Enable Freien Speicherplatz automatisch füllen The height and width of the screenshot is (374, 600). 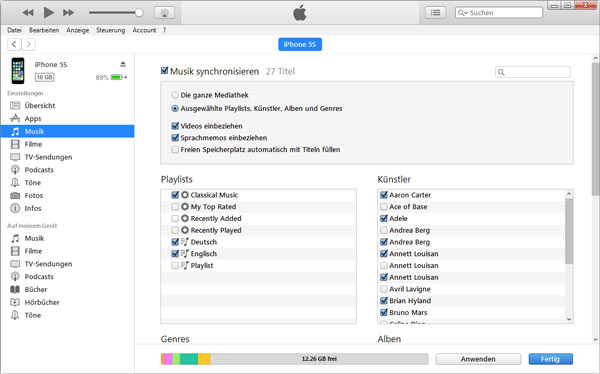175,150
